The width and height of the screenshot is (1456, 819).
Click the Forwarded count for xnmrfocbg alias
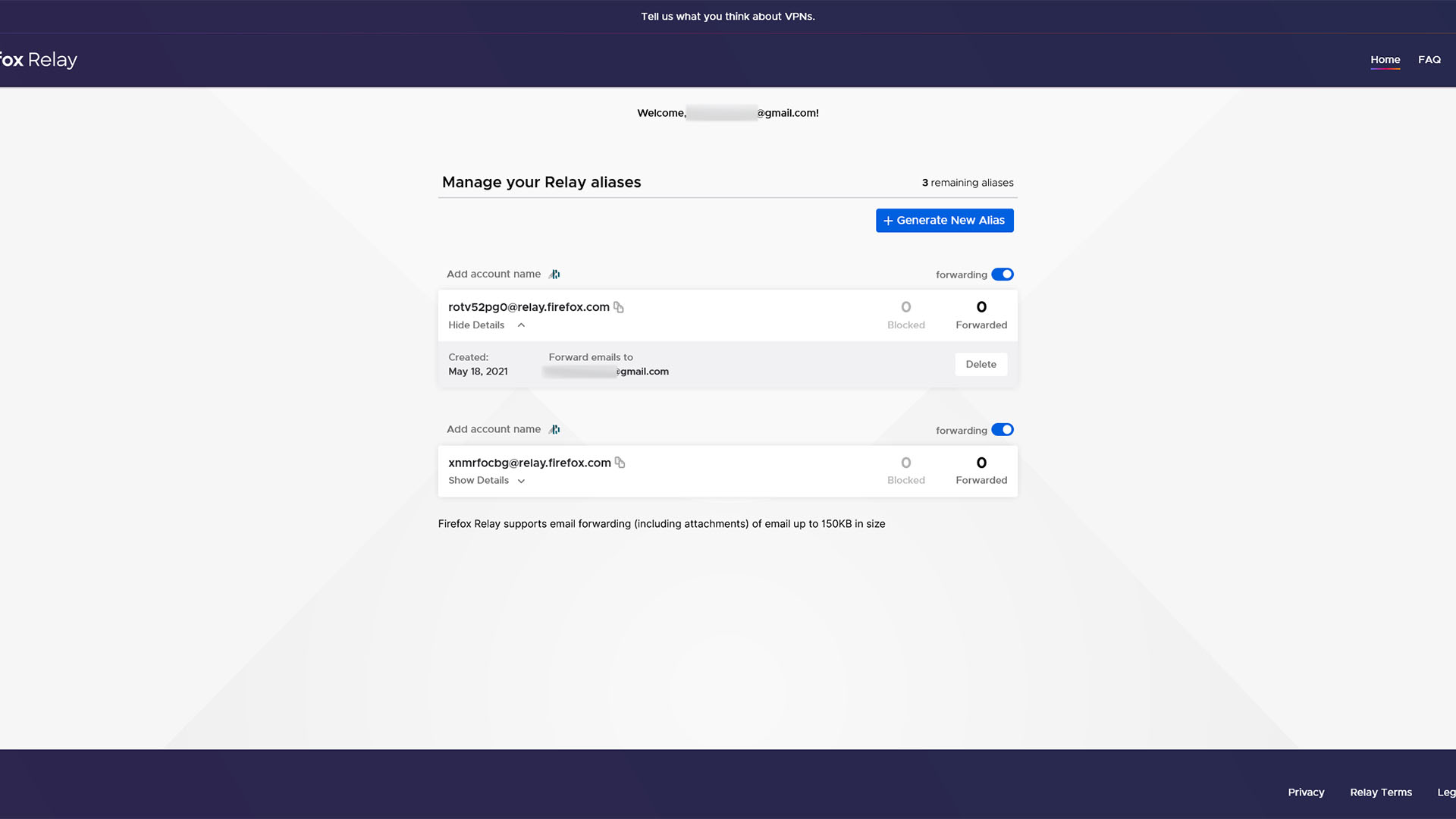tap(981, 463)
